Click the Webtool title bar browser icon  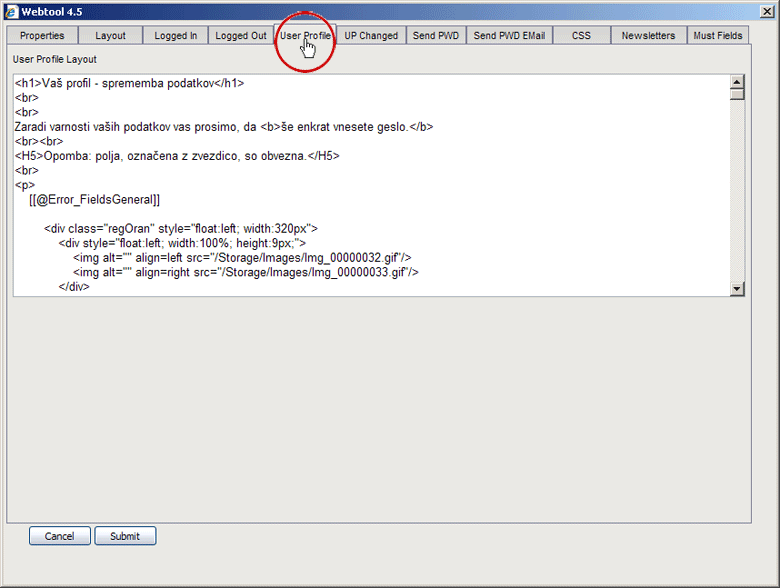tap(11, 11)
